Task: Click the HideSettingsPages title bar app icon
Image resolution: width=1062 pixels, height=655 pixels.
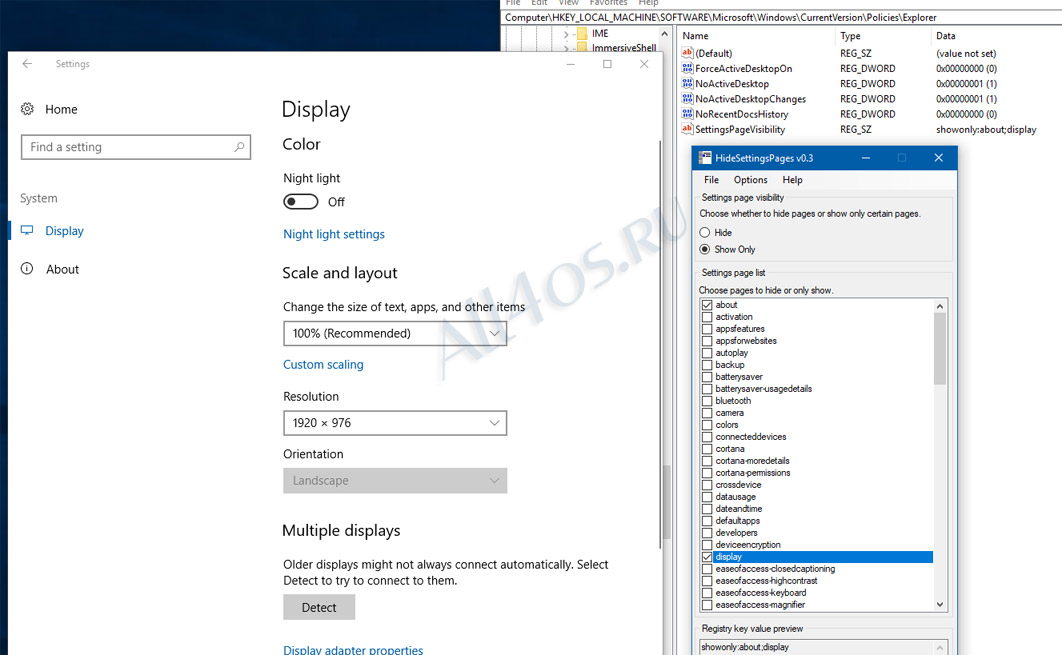Action: [705, 158]
